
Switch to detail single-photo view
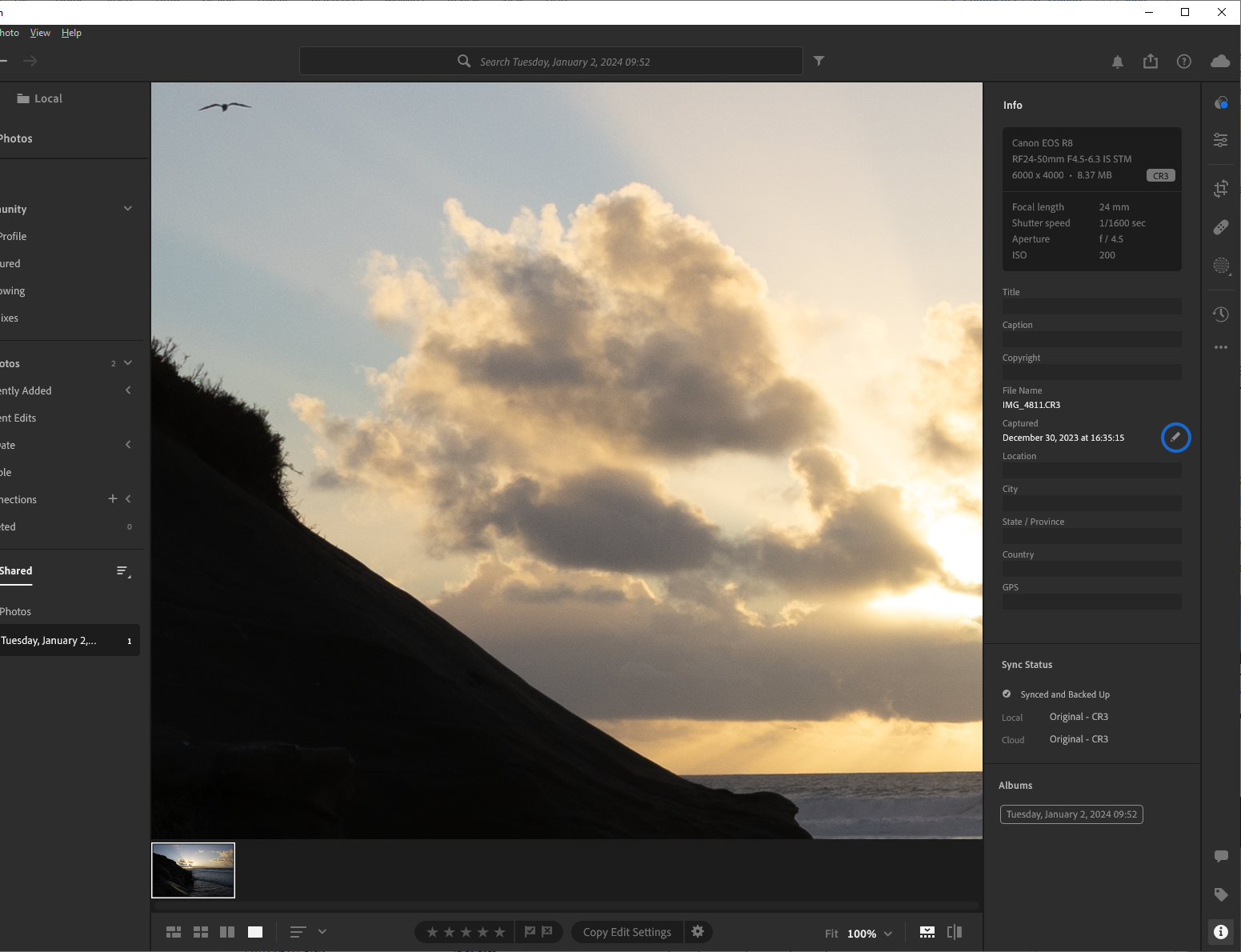[255, 932]
